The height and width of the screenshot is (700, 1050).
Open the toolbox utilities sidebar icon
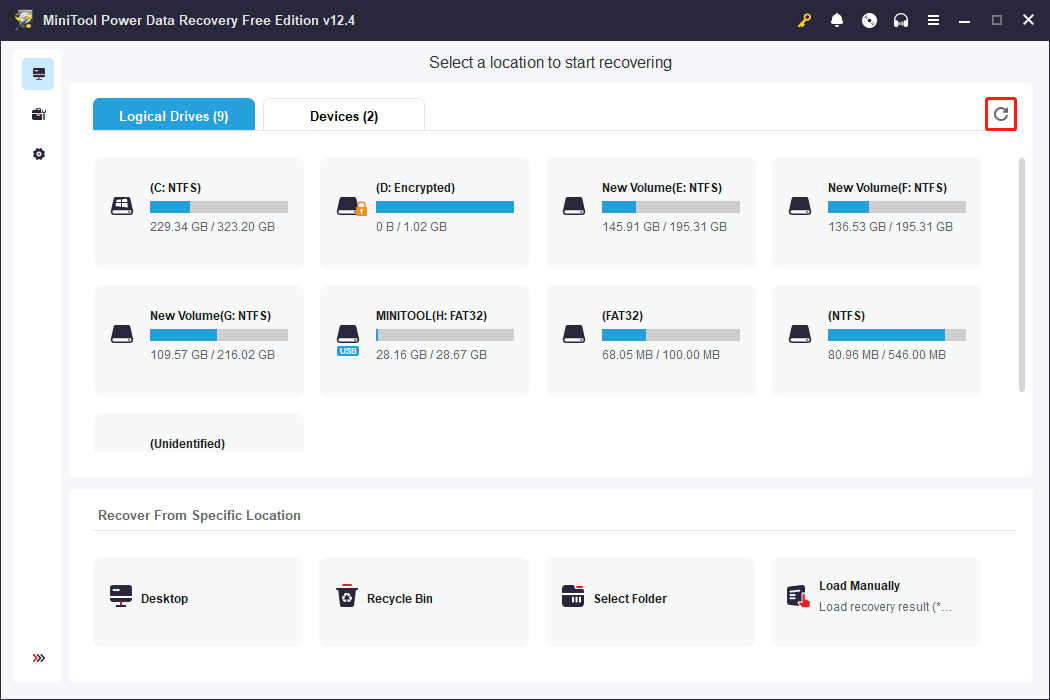(x=39, y=114)
